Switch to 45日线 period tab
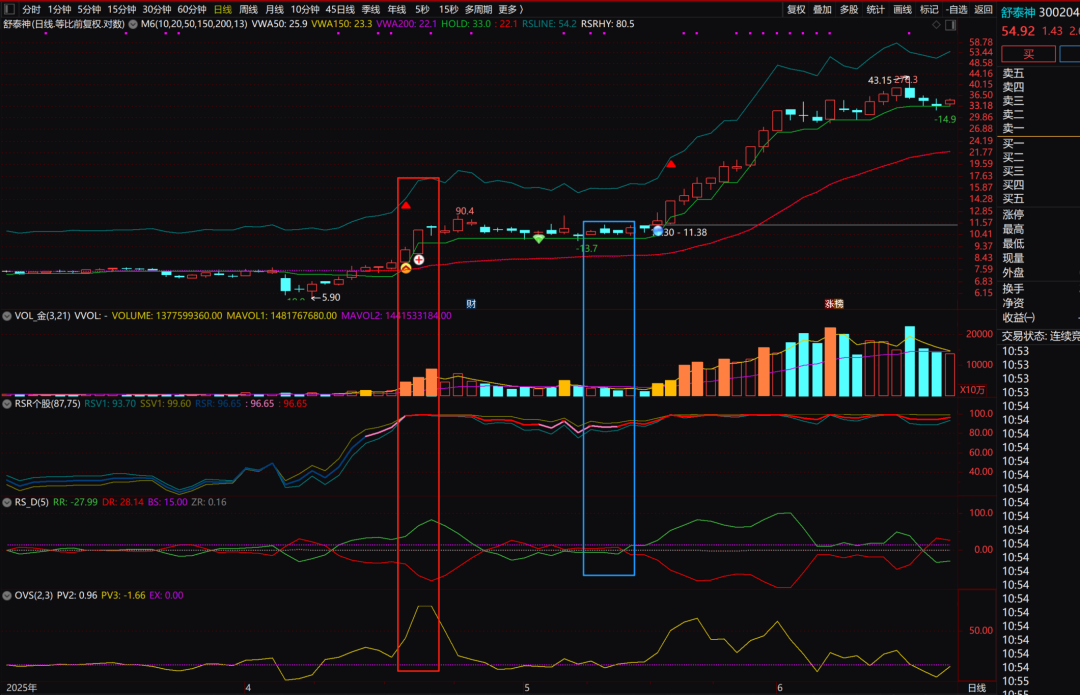The height and width of the screenshot is (695, 1080). click(340, 10)
